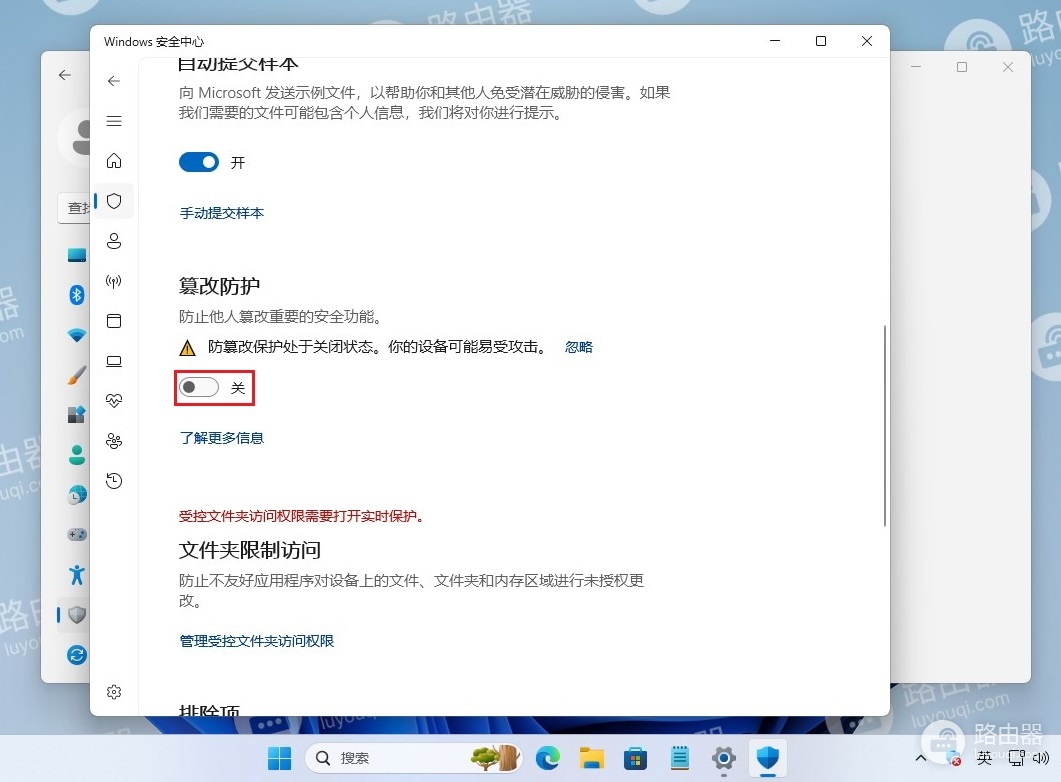1061x782 pixels.
Task: Open Account protection person icon
Action: [x=114, y=241]
